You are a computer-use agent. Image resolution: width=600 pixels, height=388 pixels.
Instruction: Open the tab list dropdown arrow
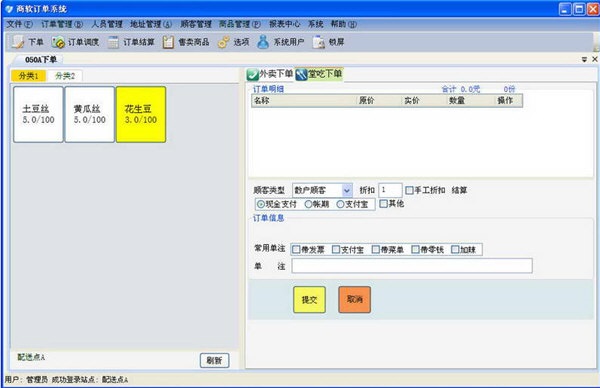point(584,59)
